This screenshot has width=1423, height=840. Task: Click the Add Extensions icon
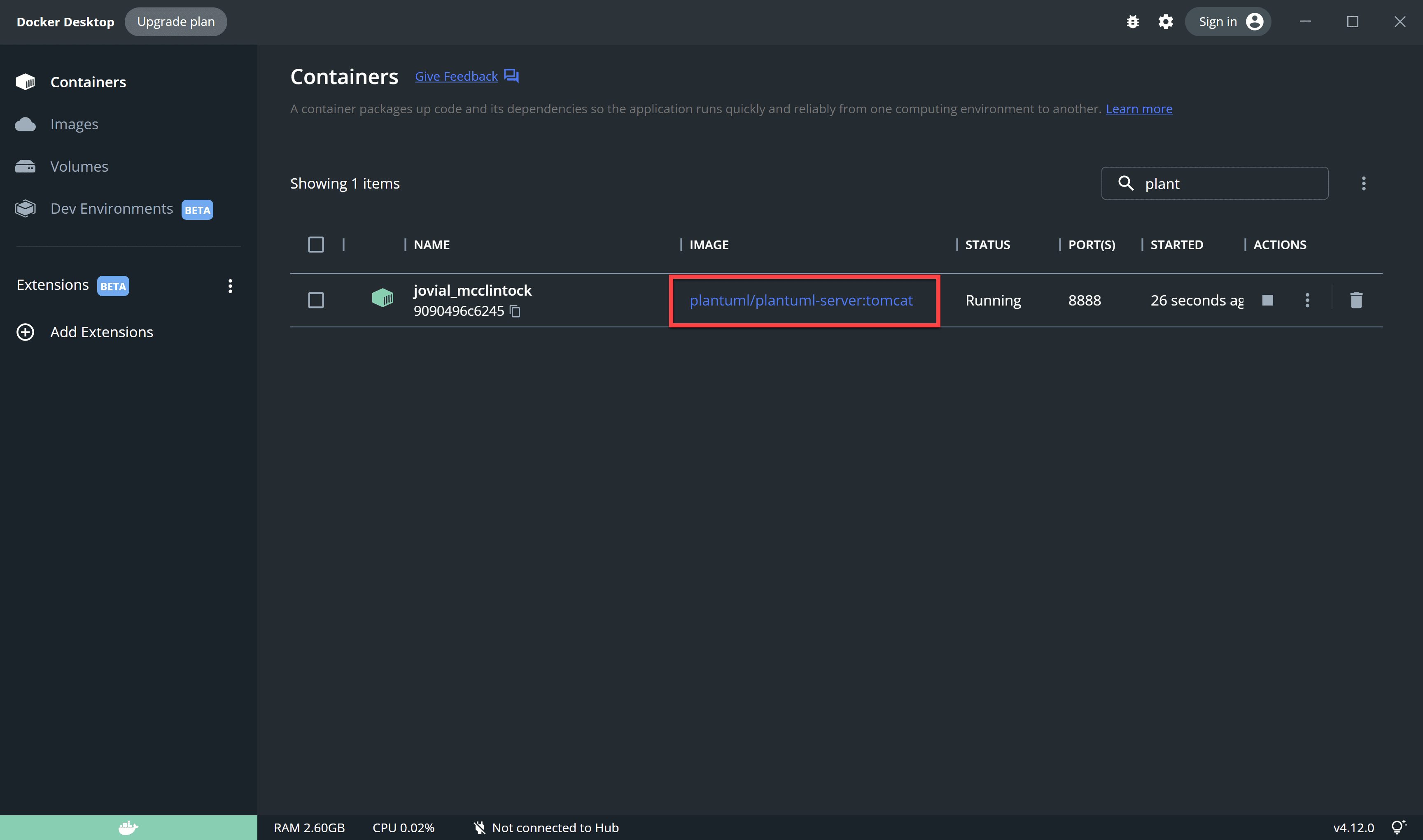coord(25,332)
